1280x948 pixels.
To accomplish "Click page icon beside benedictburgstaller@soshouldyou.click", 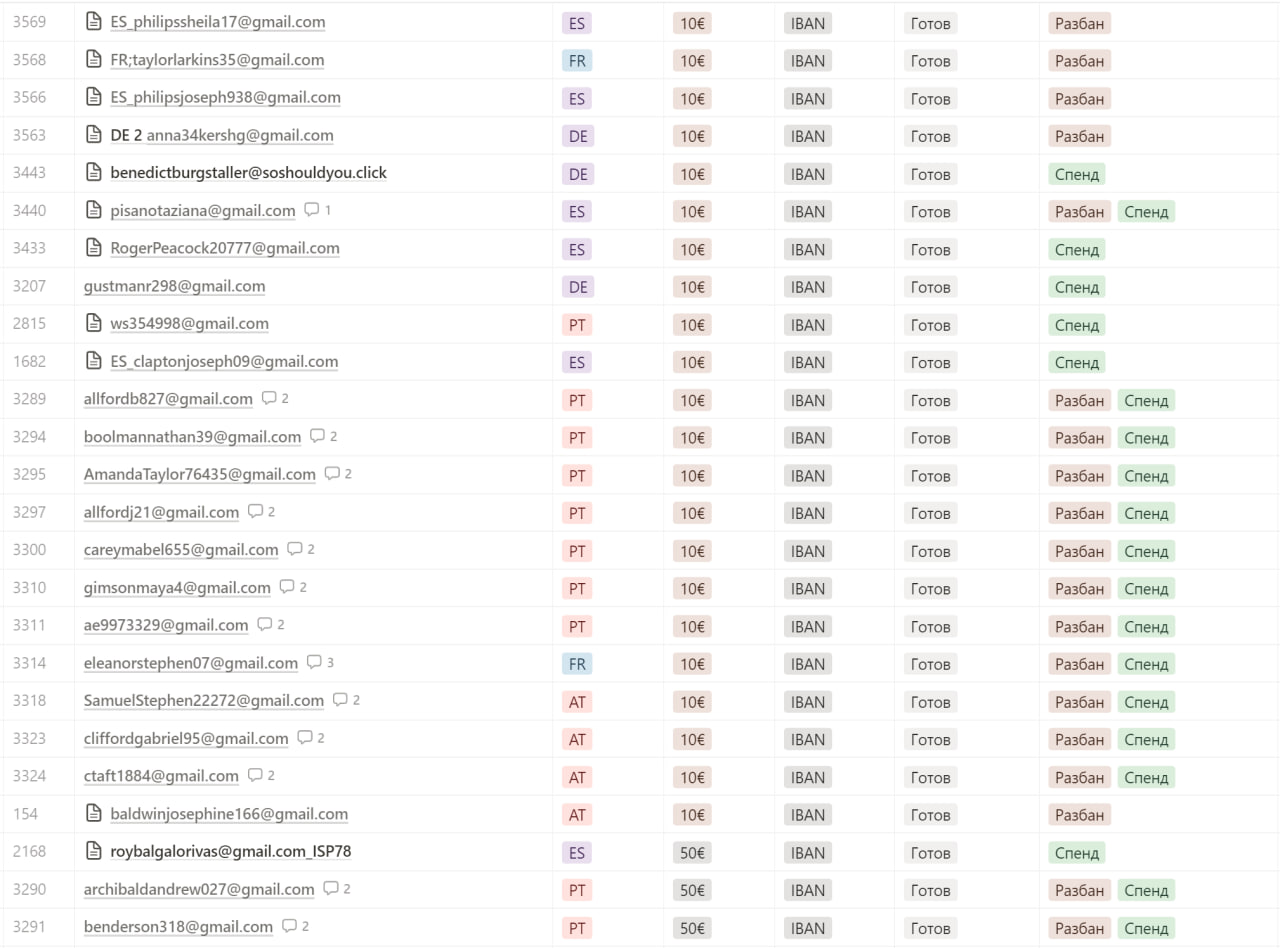I will coord(94,173).
